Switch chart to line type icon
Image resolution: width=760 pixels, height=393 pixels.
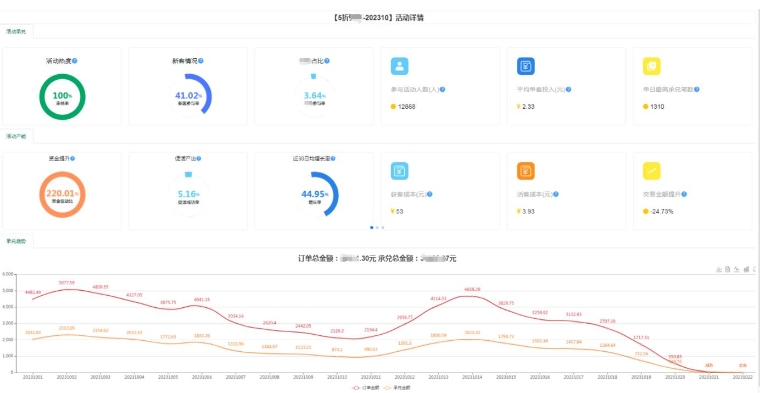pos(737,269)
